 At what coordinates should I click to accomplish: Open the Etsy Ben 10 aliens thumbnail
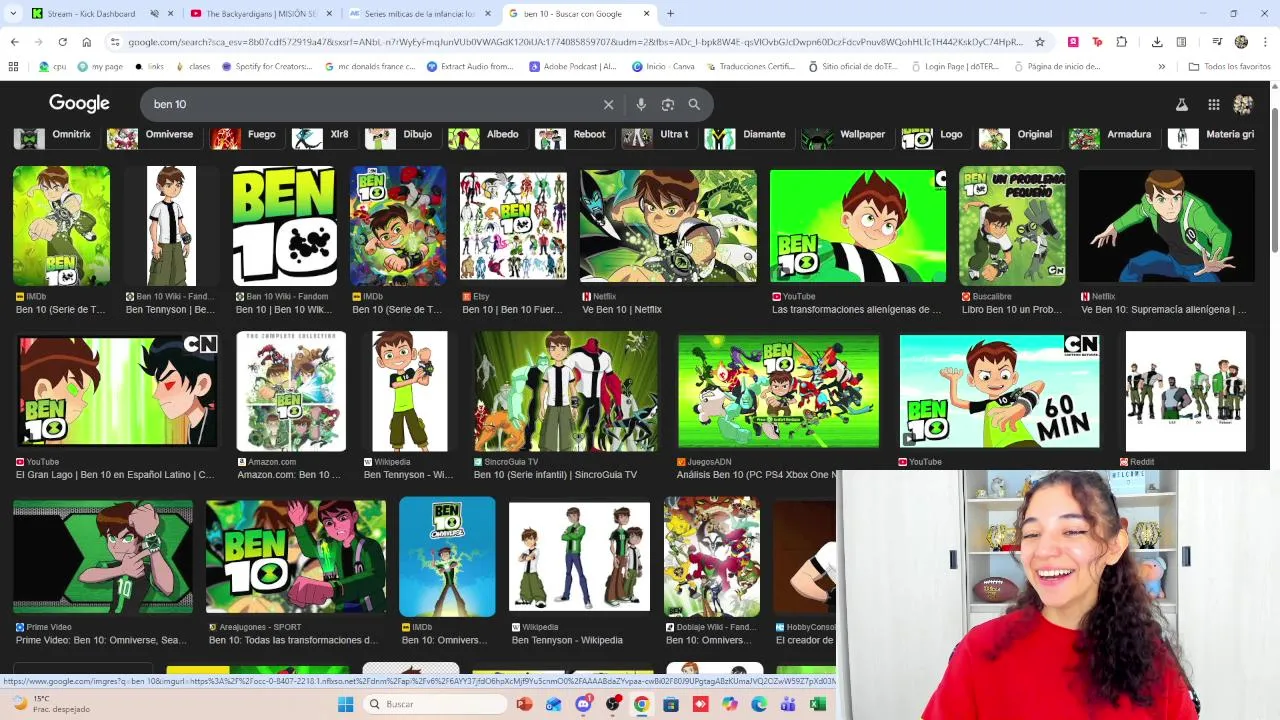[513, 226]
